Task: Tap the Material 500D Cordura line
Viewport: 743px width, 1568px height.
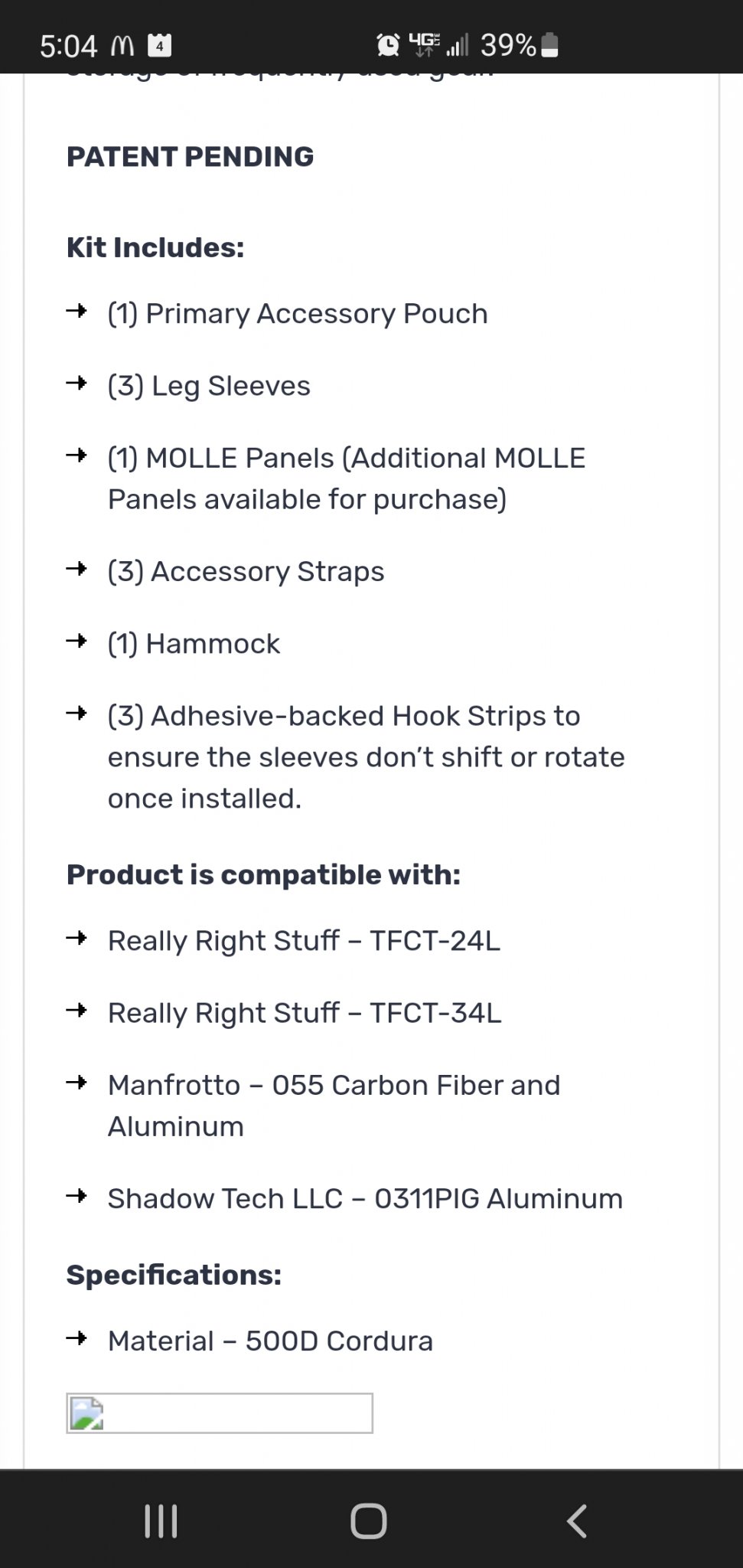Action: pos(270,1341)
